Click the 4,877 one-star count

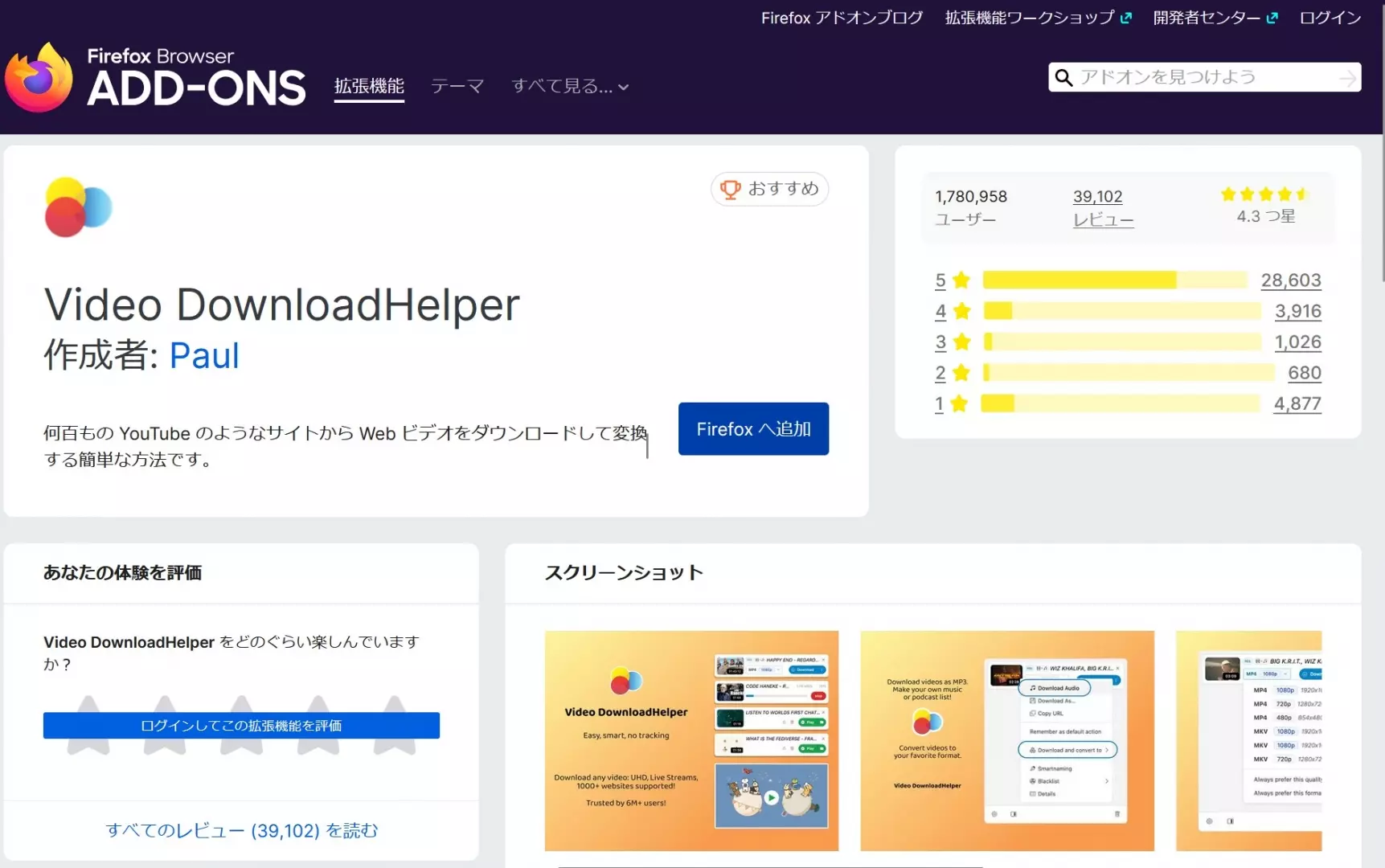click(x=1297, y=403)
